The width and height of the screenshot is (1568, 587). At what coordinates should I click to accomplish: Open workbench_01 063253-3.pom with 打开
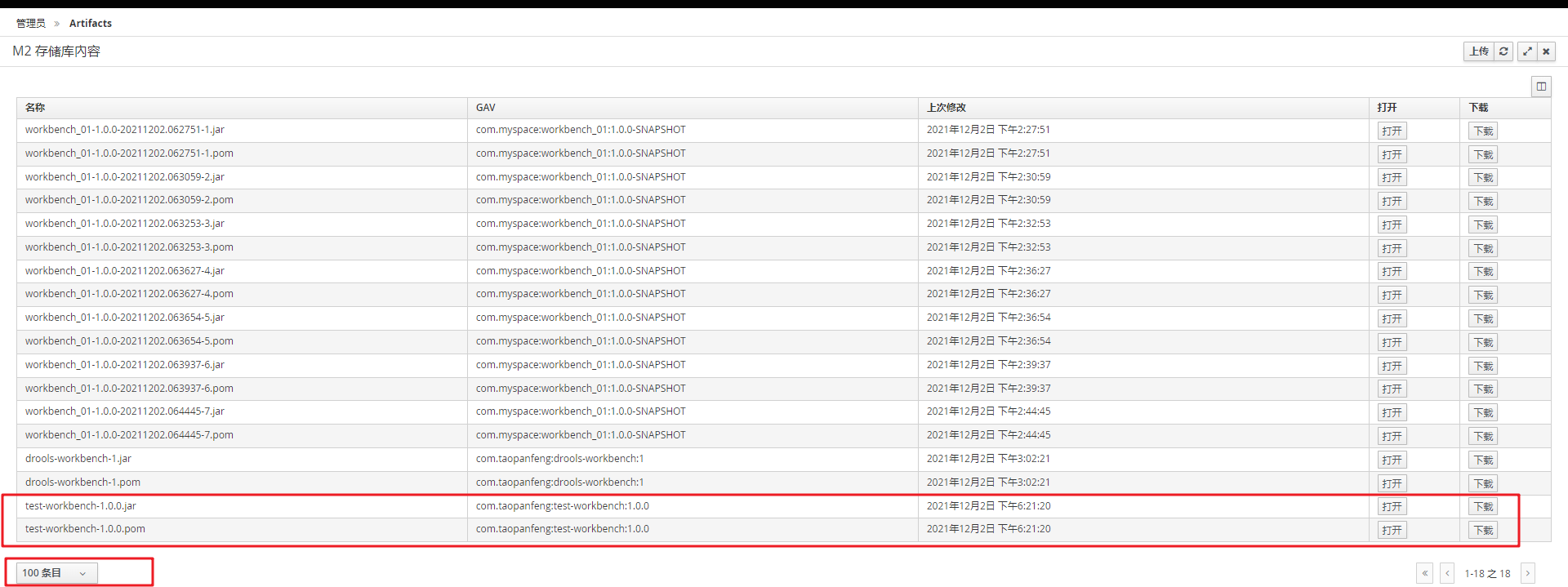pos(1392,249)
